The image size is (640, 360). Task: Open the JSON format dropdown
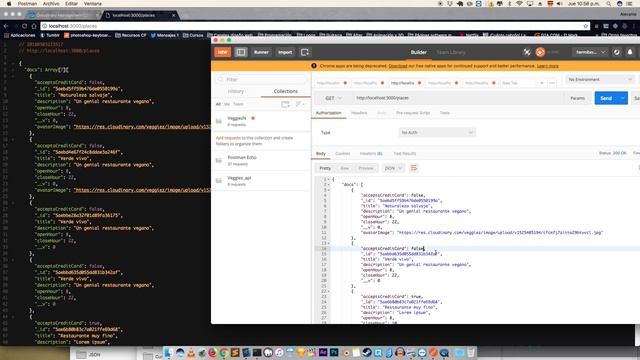pyautogui.click(x=393, y=168)
